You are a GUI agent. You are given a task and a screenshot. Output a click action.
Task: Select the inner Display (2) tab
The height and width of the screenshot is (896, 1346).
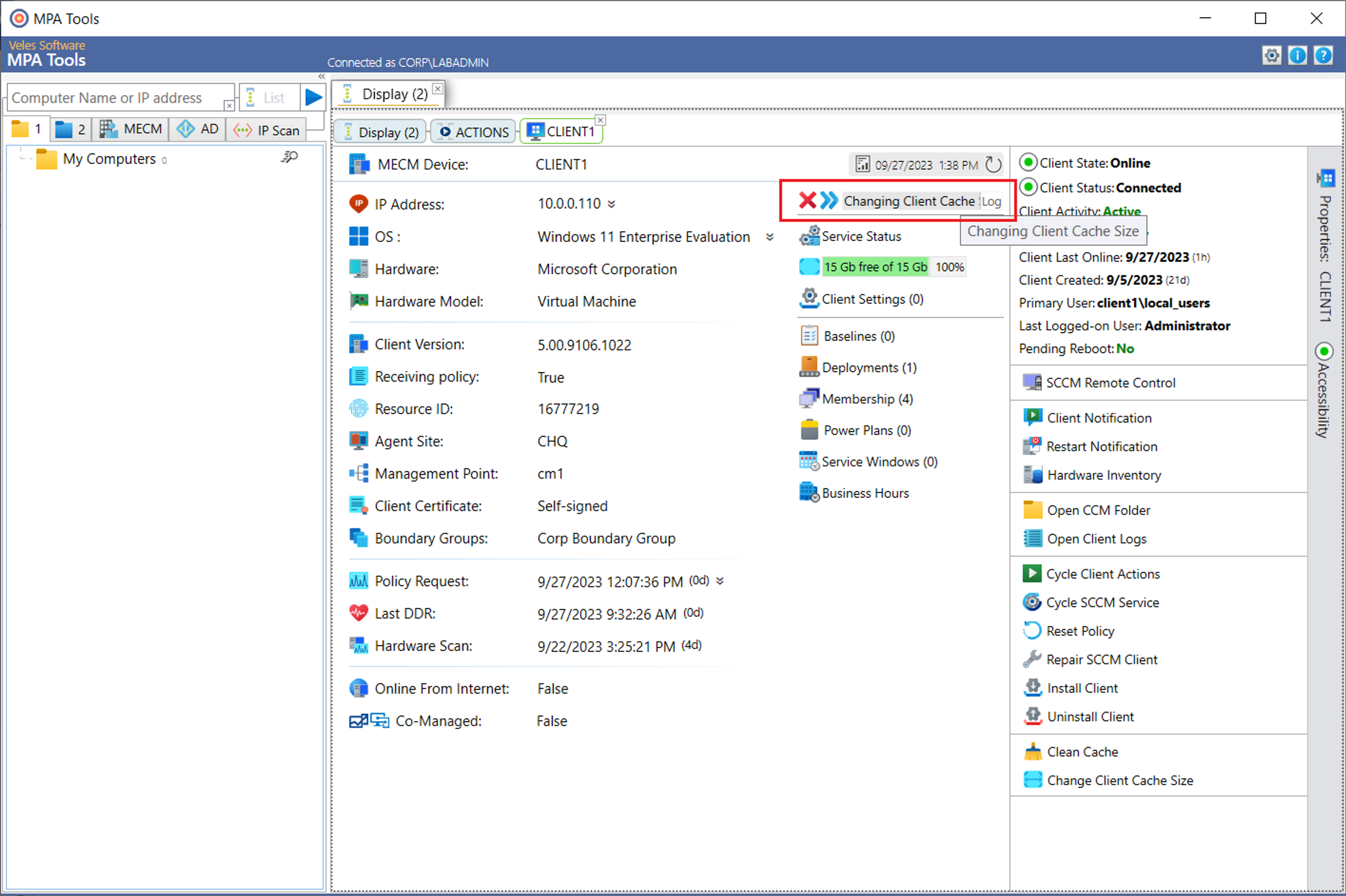381,132
